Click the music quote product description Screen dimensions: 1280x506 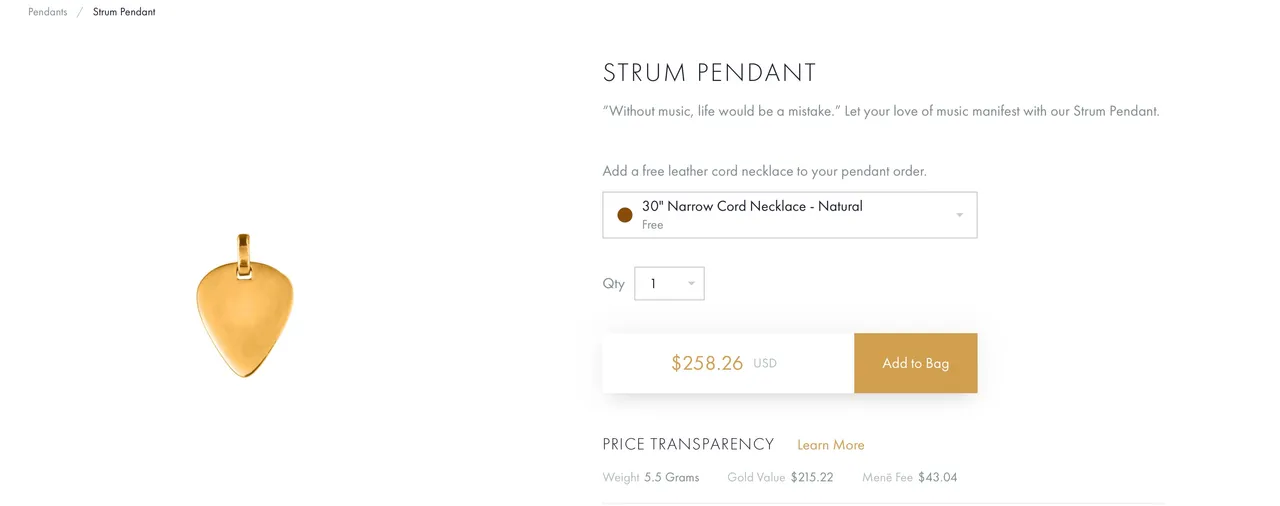tap(881, 111)
